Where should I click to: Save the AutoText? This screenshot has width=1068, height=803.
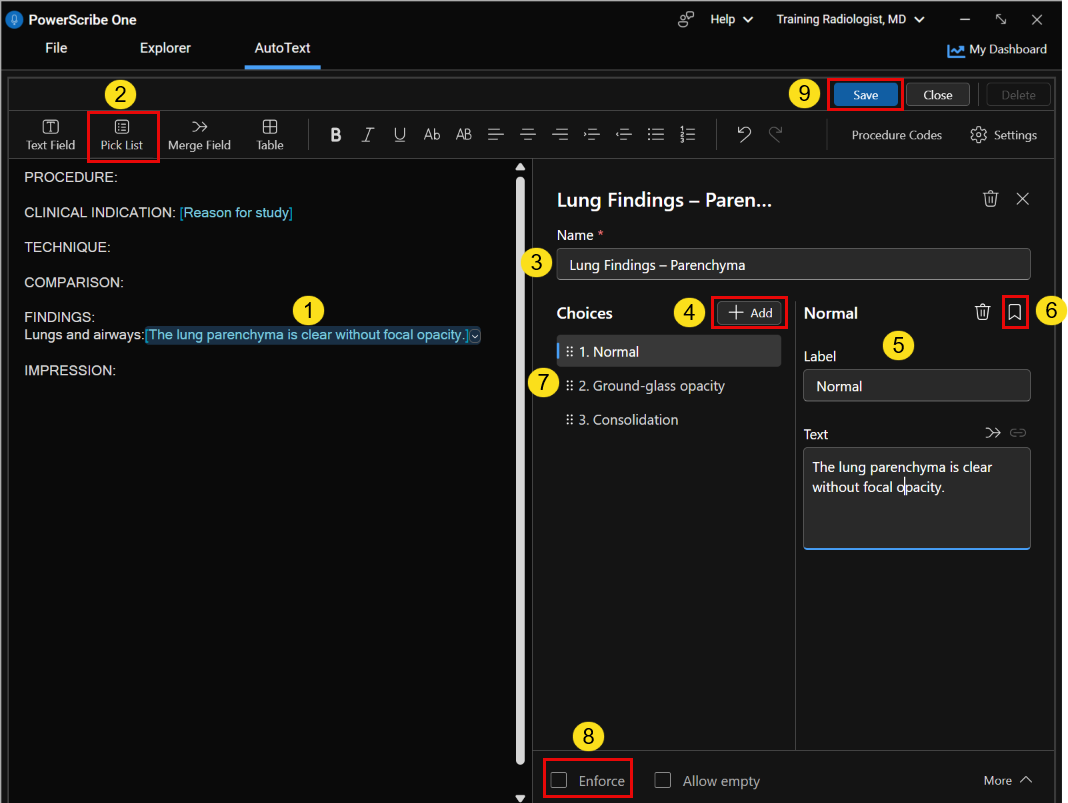pyautogui.click(x=865, y=95)
